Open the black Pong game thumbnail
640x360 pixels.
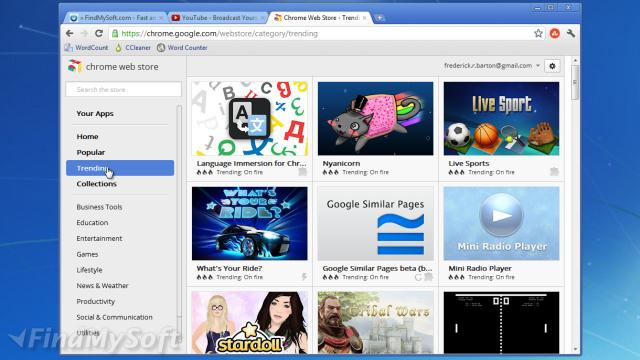coord(501,322)
